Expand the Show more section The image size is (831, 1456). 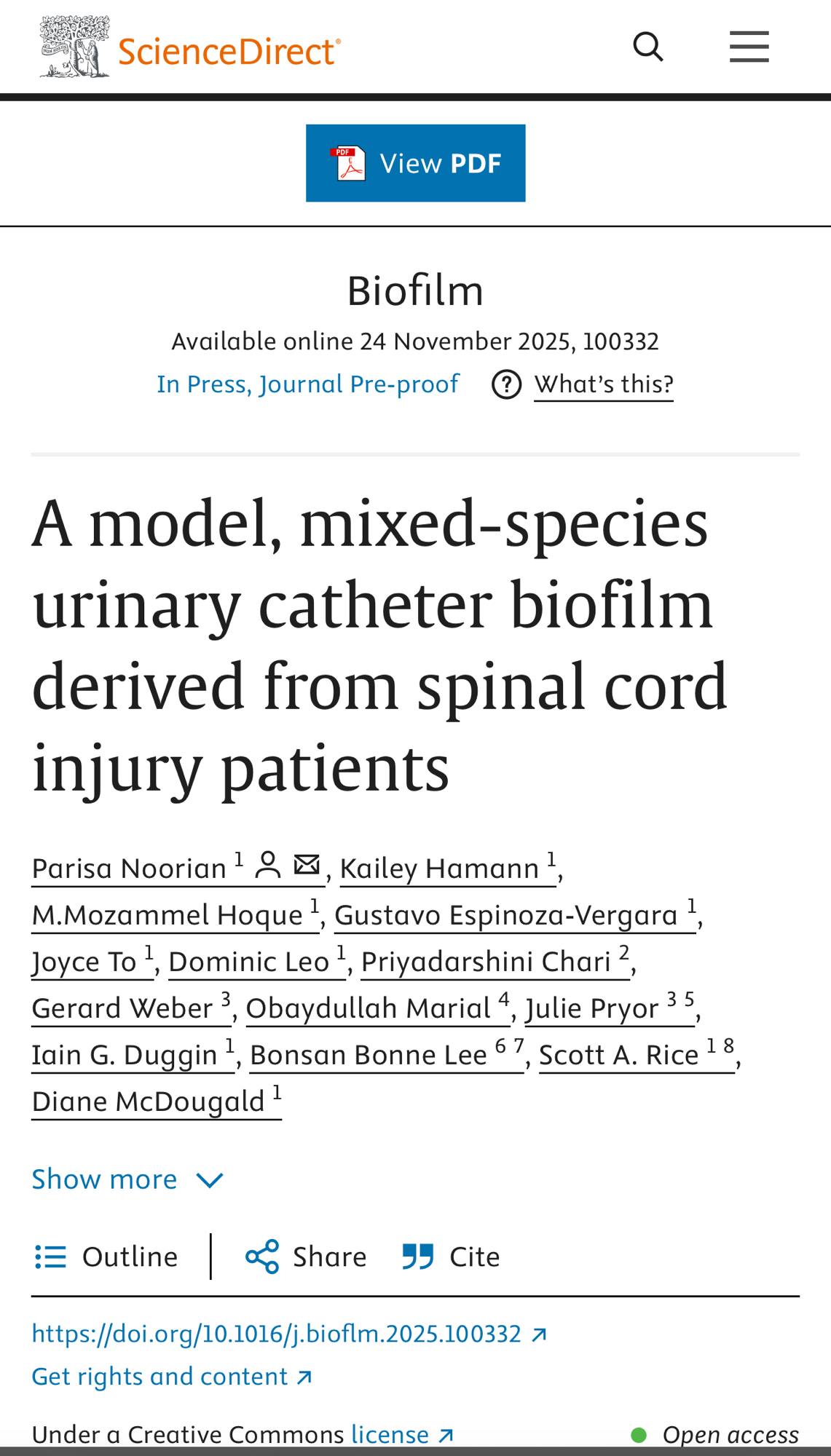coord(105,1179)
